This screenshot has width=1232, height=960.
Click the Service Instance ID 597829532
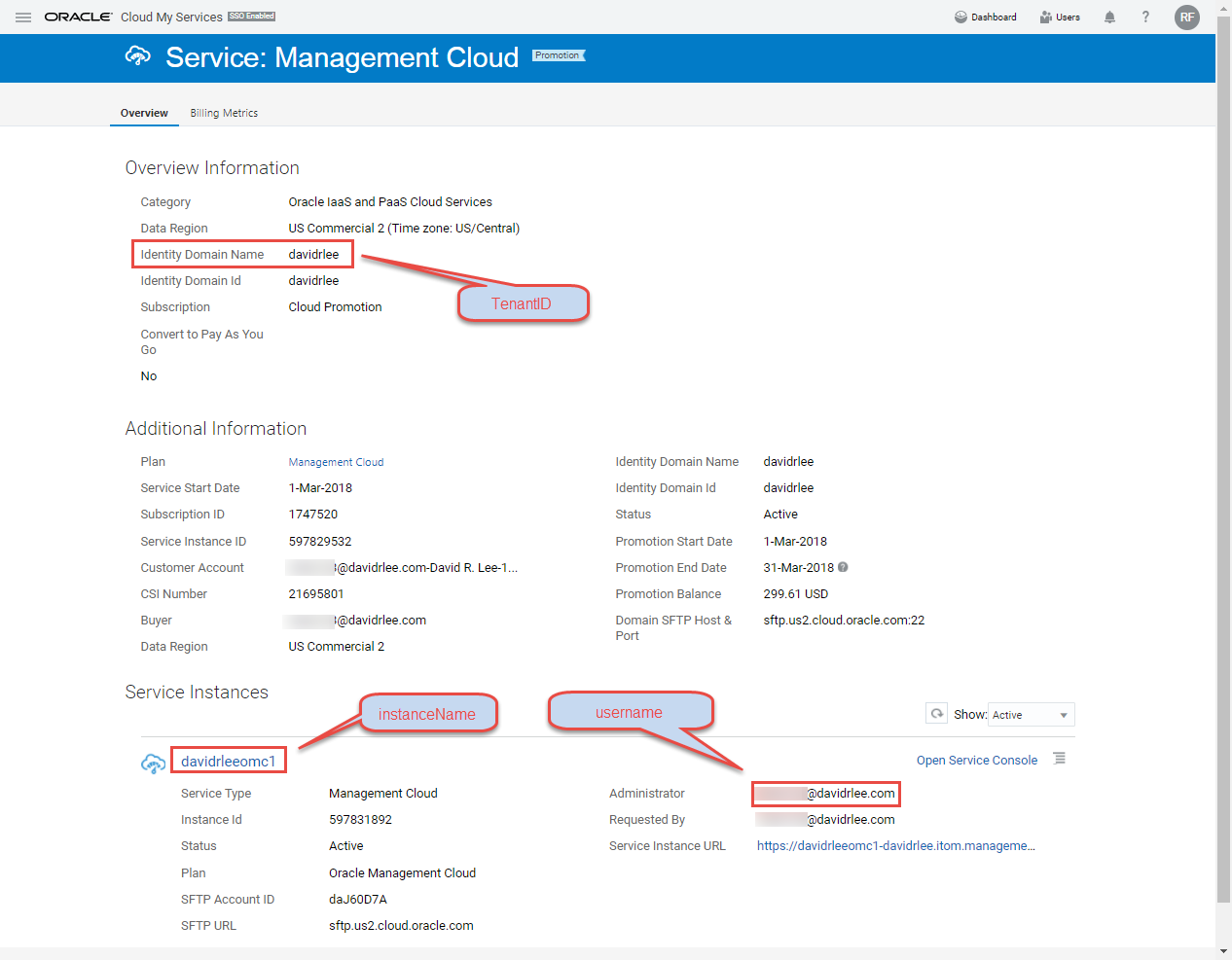(320, 542)
